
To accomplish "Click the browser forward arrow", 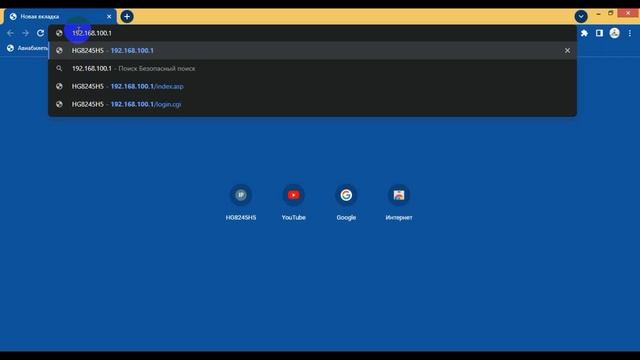I will tap(25, 33).
